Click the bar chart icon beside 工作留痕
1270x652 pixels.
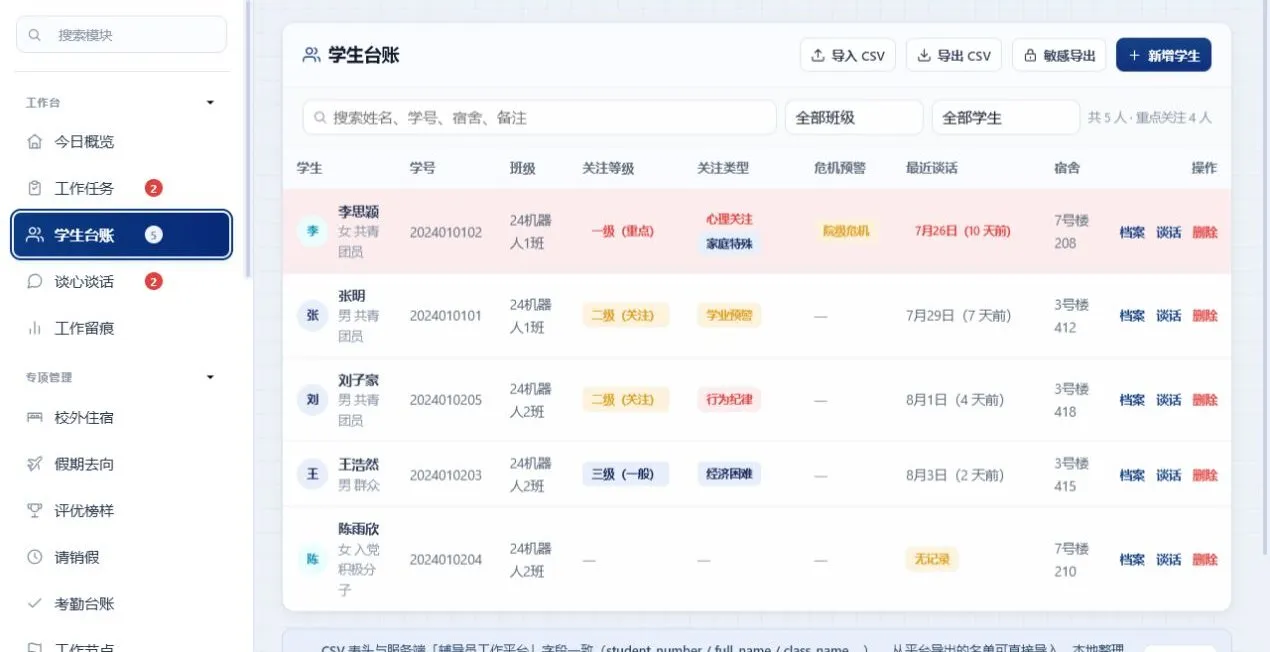[35, 328]
